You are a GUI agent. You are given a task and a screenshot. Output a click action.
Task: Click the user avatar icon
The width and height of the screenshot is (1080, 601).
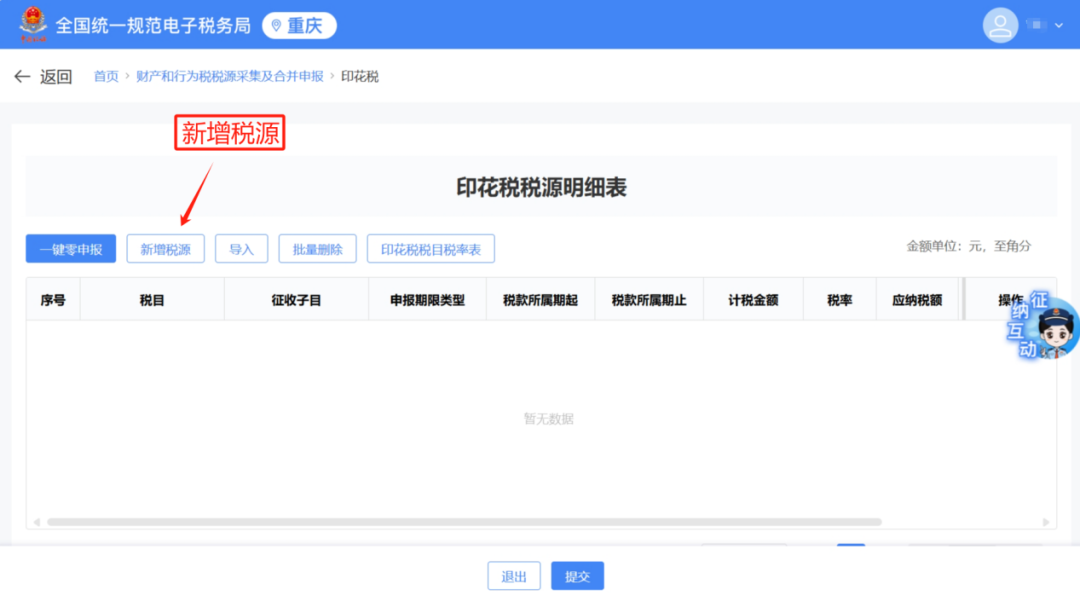1000,25
